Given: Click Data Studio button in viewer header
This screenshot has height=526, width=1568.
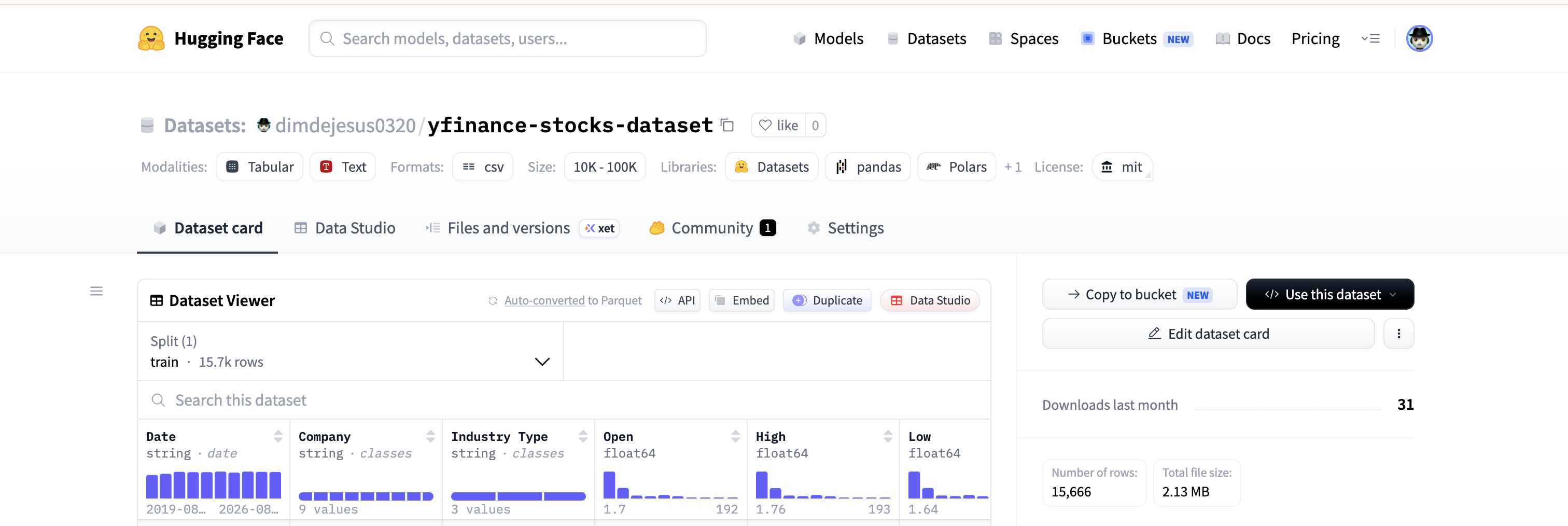Looking at the screenshot, I should pyautogui.click(x=930, y=300).
